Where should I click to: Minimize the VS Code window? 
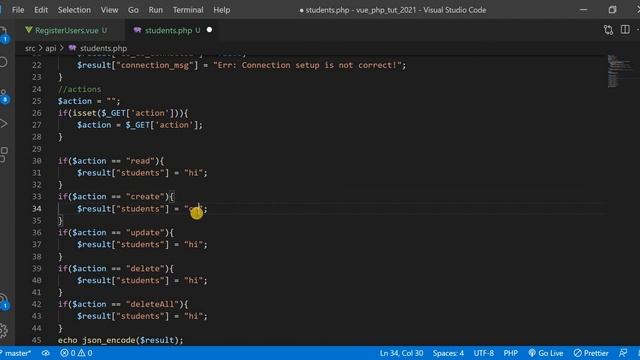pos(584,10)
